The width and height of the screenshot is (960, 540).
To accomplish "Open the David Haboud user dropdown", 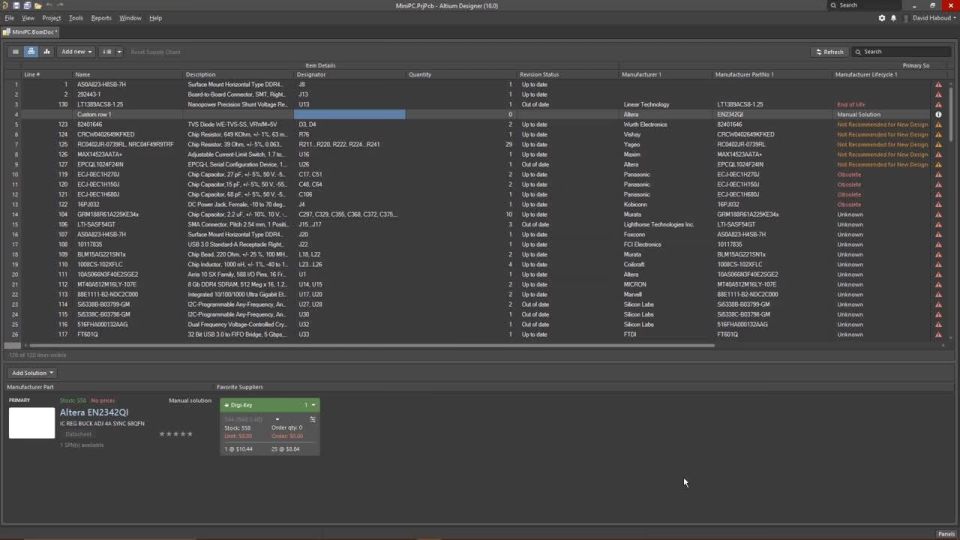I will pos(934,18).
